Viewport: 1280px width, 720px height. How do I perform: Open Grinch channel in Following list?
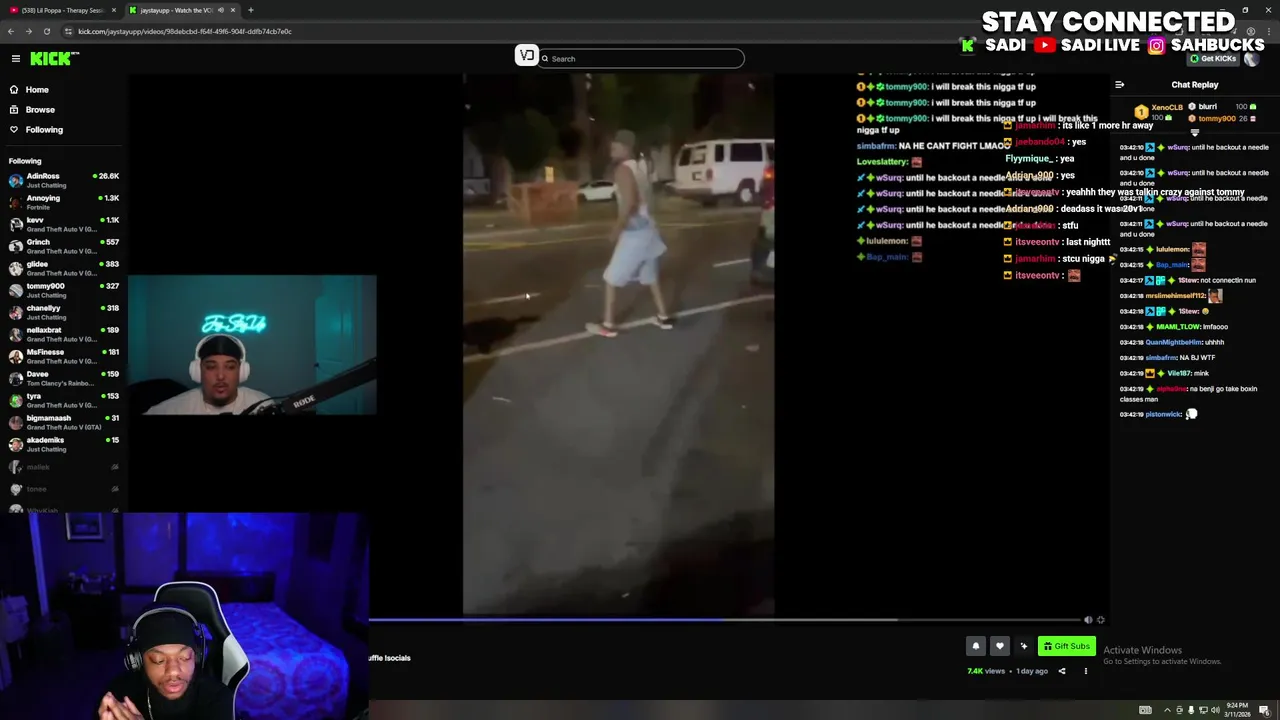[x=62, y=246]
